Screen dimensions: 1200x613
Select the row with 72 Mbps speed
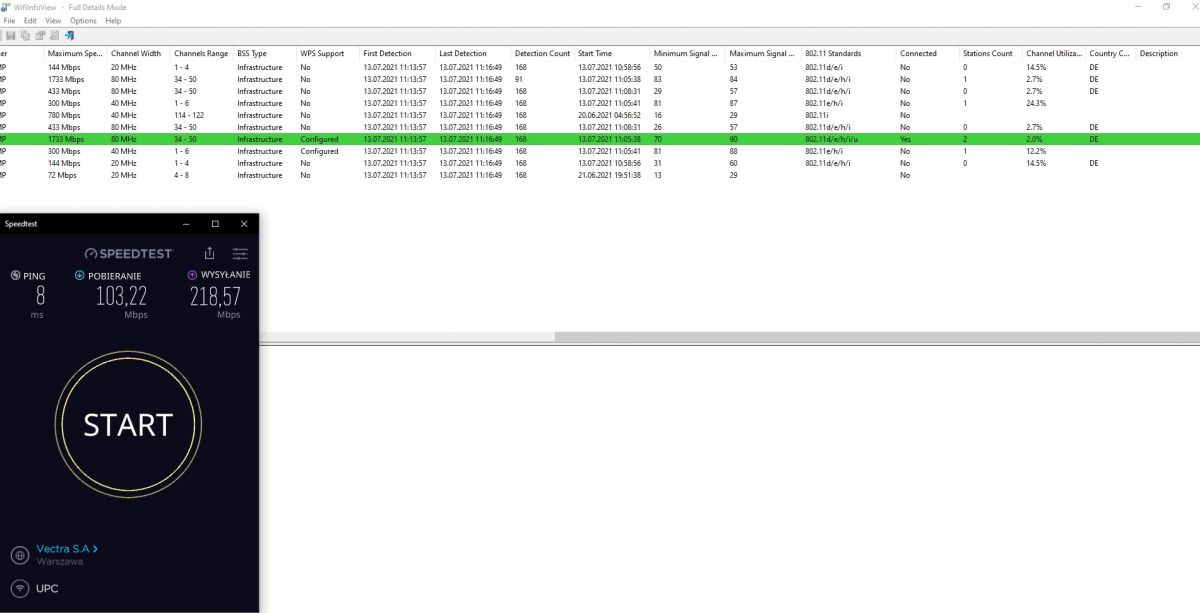pyautogui.click(x=600, y=175)
